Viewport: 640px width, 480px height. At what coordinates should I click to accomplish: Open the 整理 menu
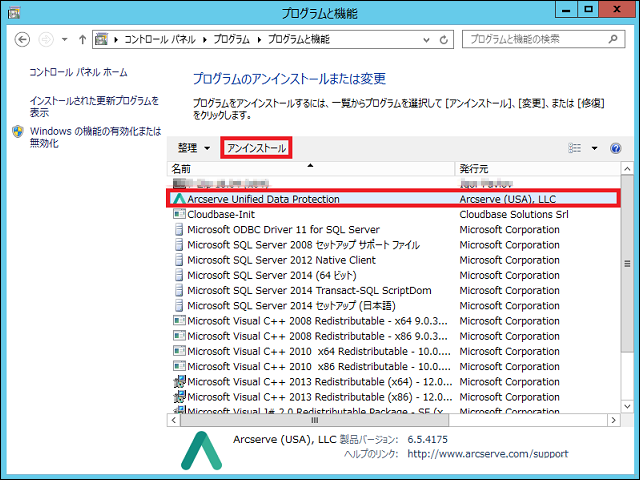click(194, 148)
